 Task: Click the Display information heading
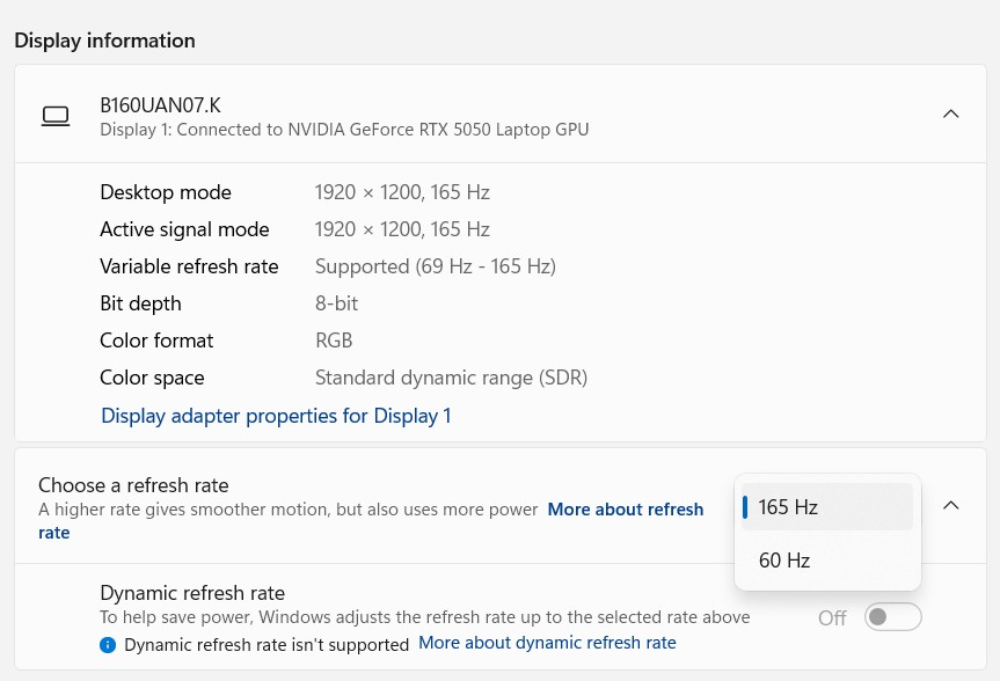104,40
